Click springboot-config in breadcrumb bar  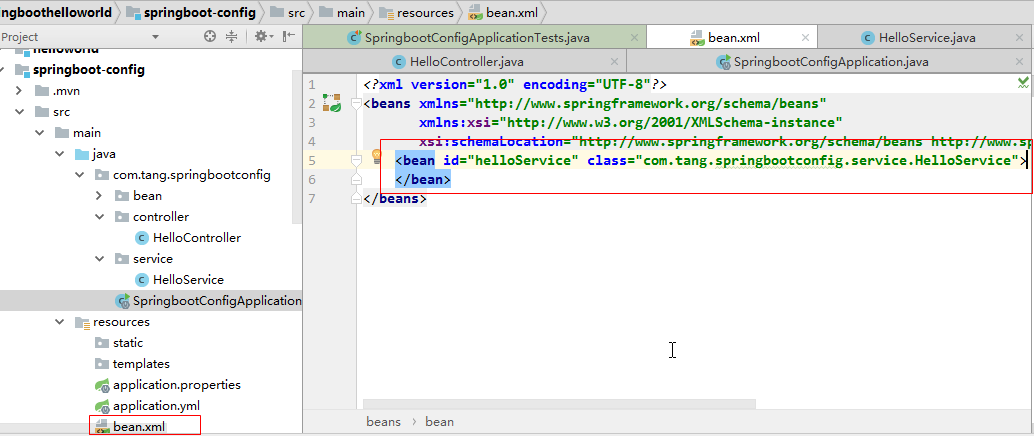click(191, 13)
